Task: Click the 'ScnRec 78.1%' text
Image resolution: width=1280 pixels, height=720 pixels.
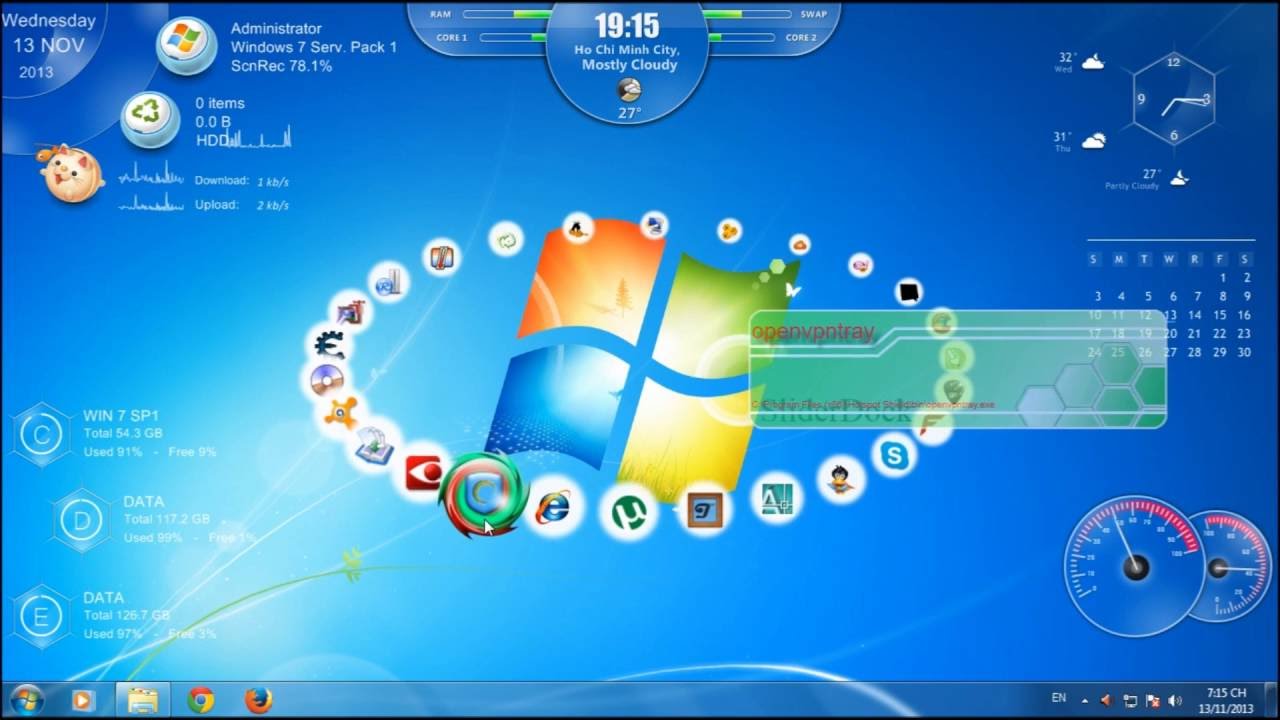Action: click(x=281, y=66)
